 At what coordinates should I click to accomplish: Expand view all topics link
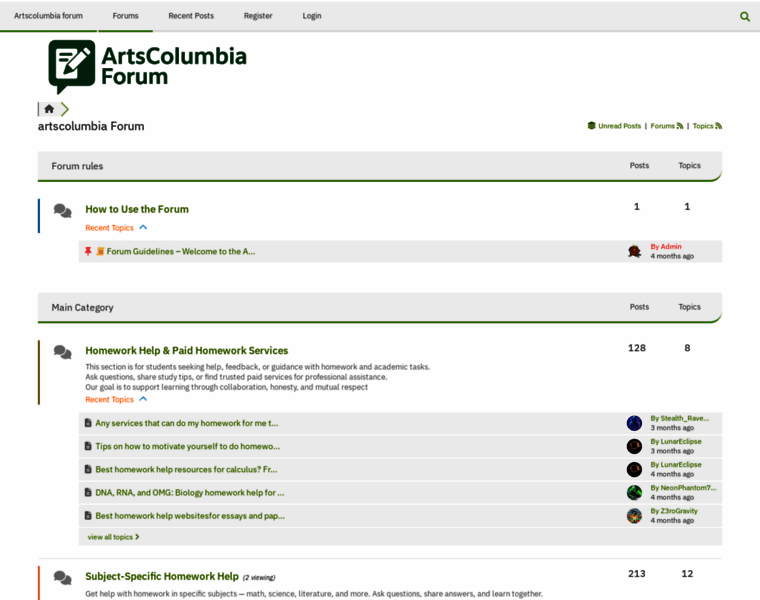[x=112, y=537]
